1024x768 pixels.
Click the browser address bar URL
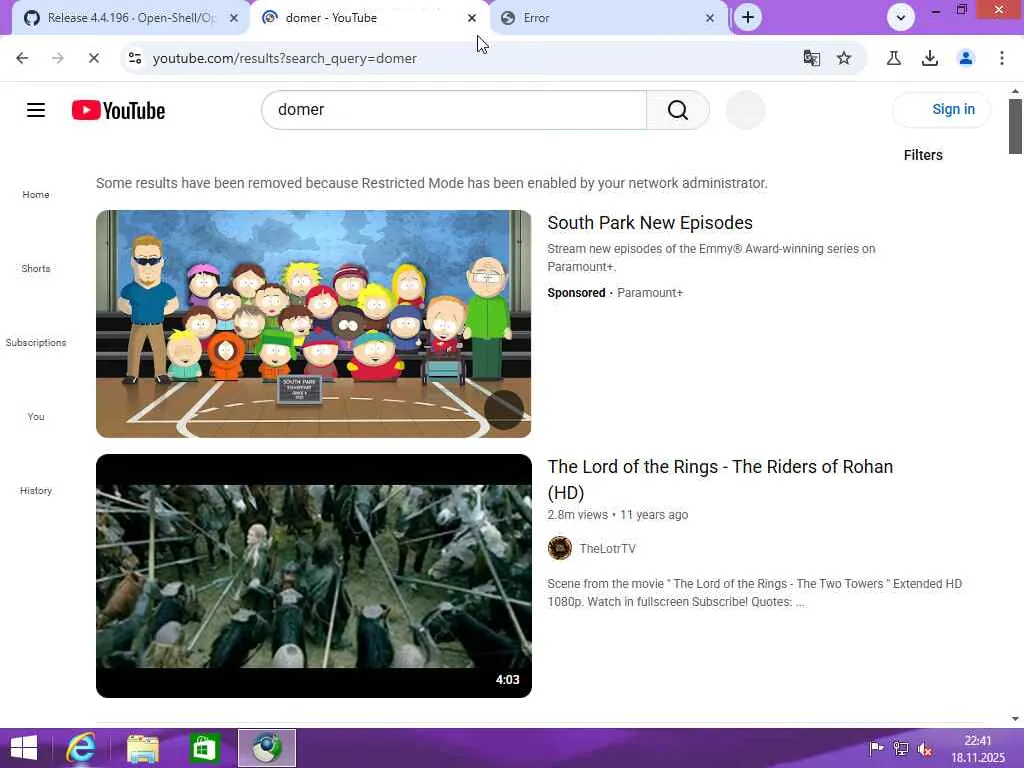tap(285, 58)
